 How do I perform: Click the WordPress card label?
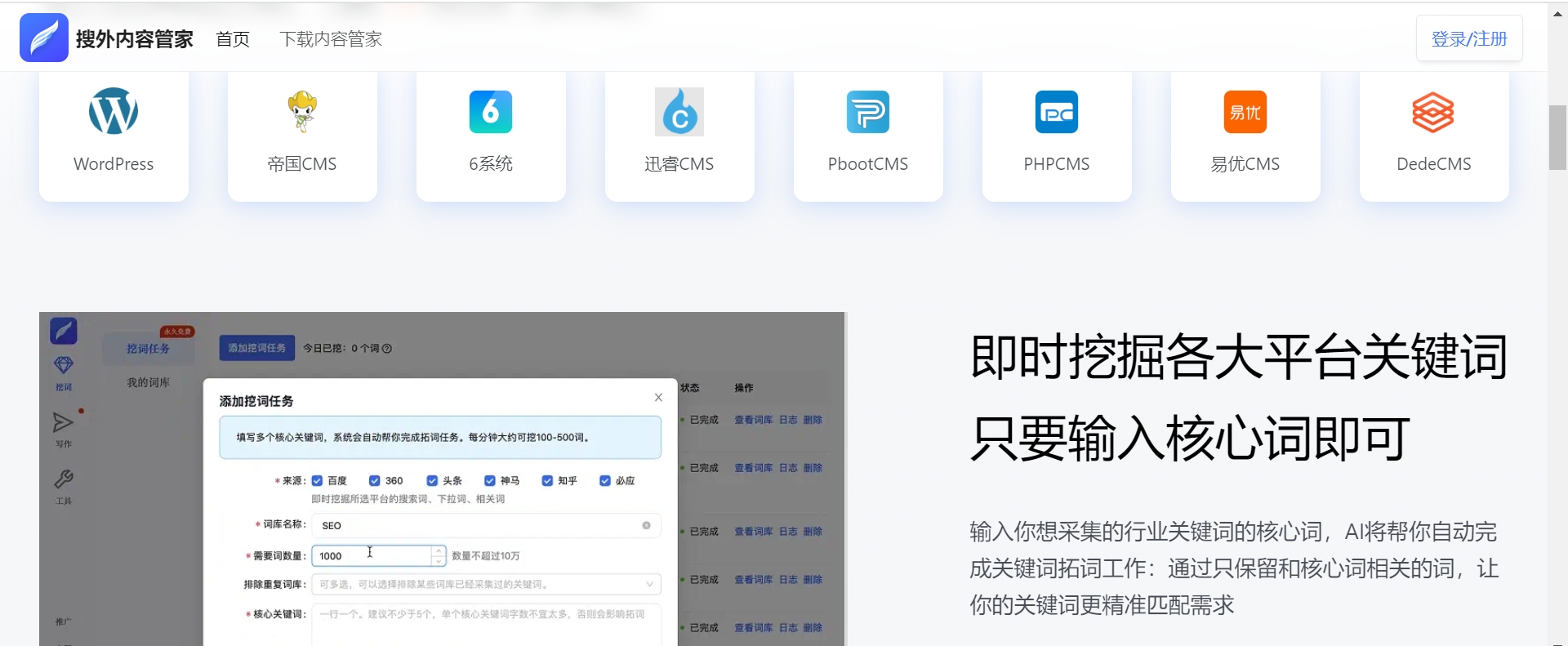coord(114,164)
